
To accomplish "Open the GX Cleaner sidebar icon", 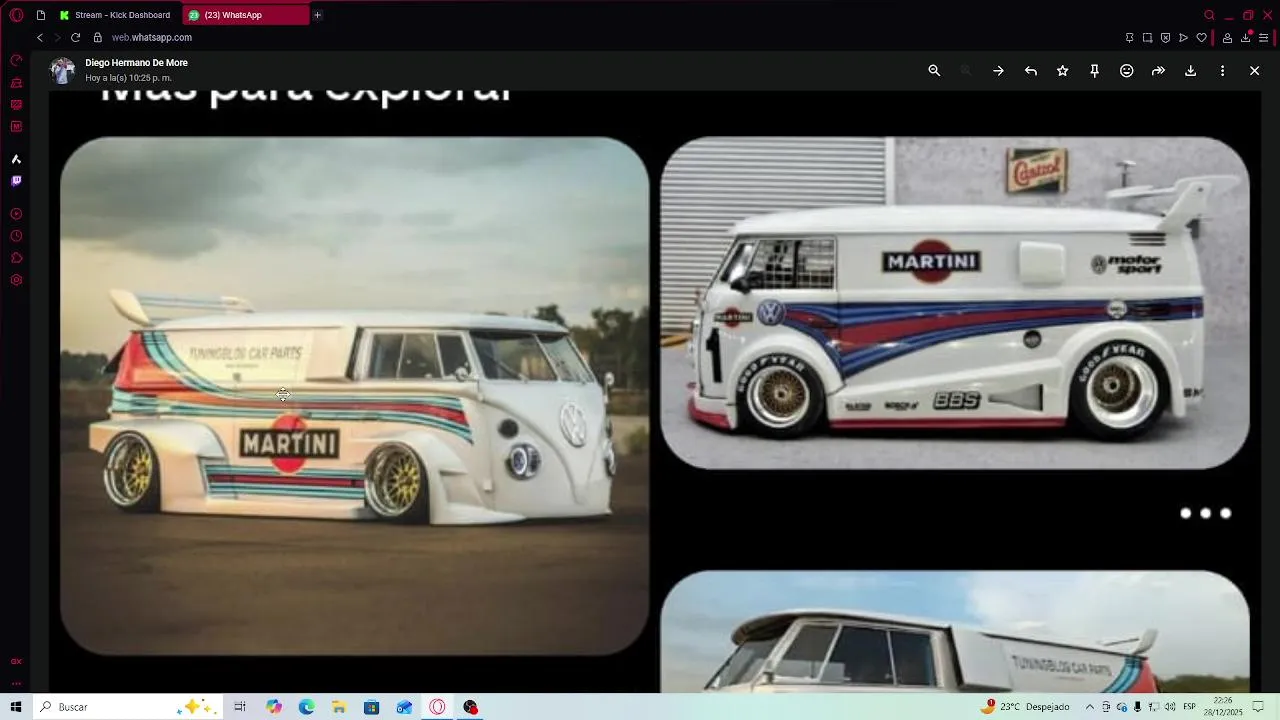I will pyautogui.click(x=16, y=83).
